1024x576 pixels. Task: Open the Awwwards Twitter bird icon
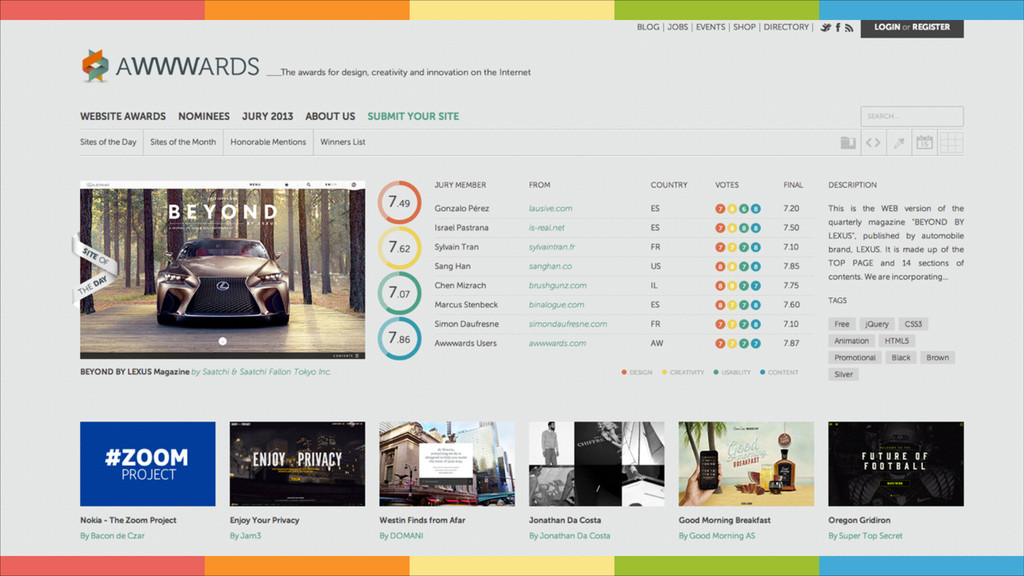825,27
